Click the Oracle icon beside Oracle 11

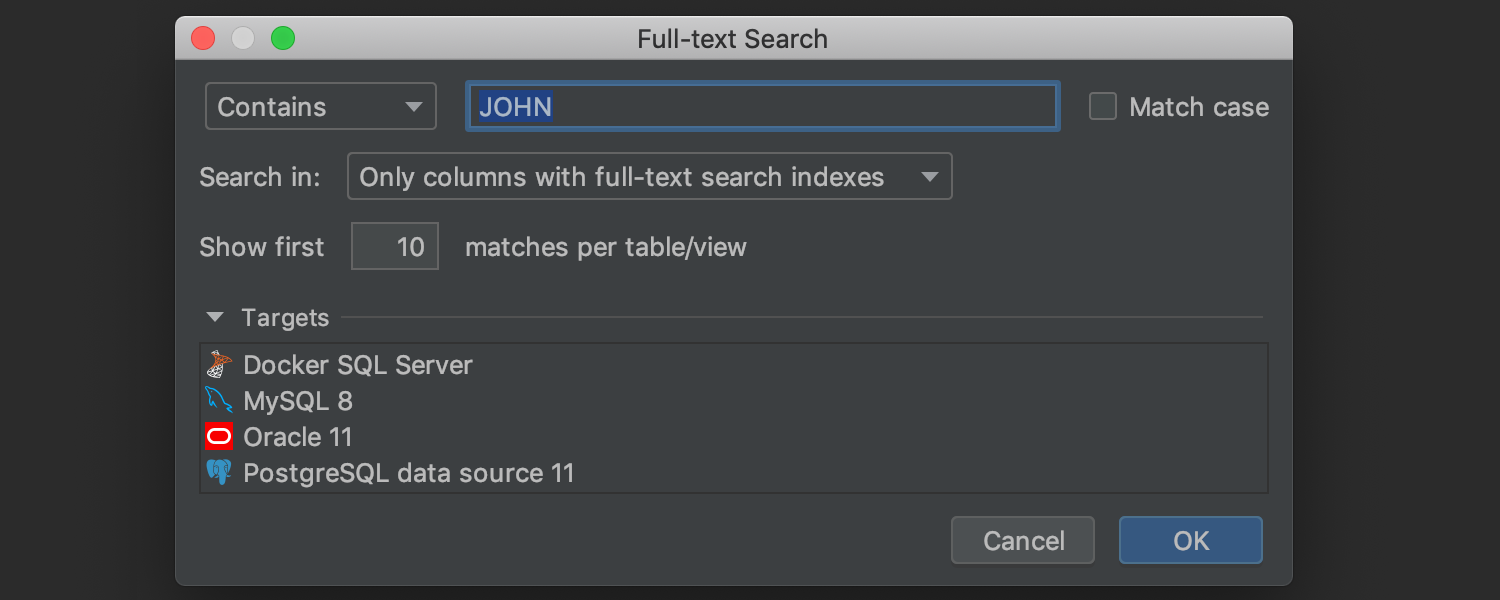pos(219,436)
